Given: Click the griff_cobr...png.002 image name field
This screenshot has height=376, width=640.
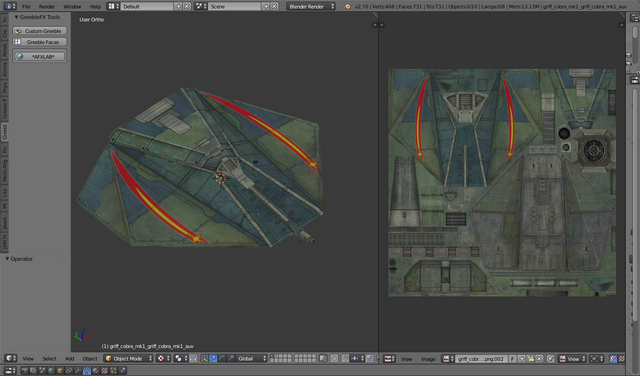Looking at the screenshot, I should tap(481, 359).
